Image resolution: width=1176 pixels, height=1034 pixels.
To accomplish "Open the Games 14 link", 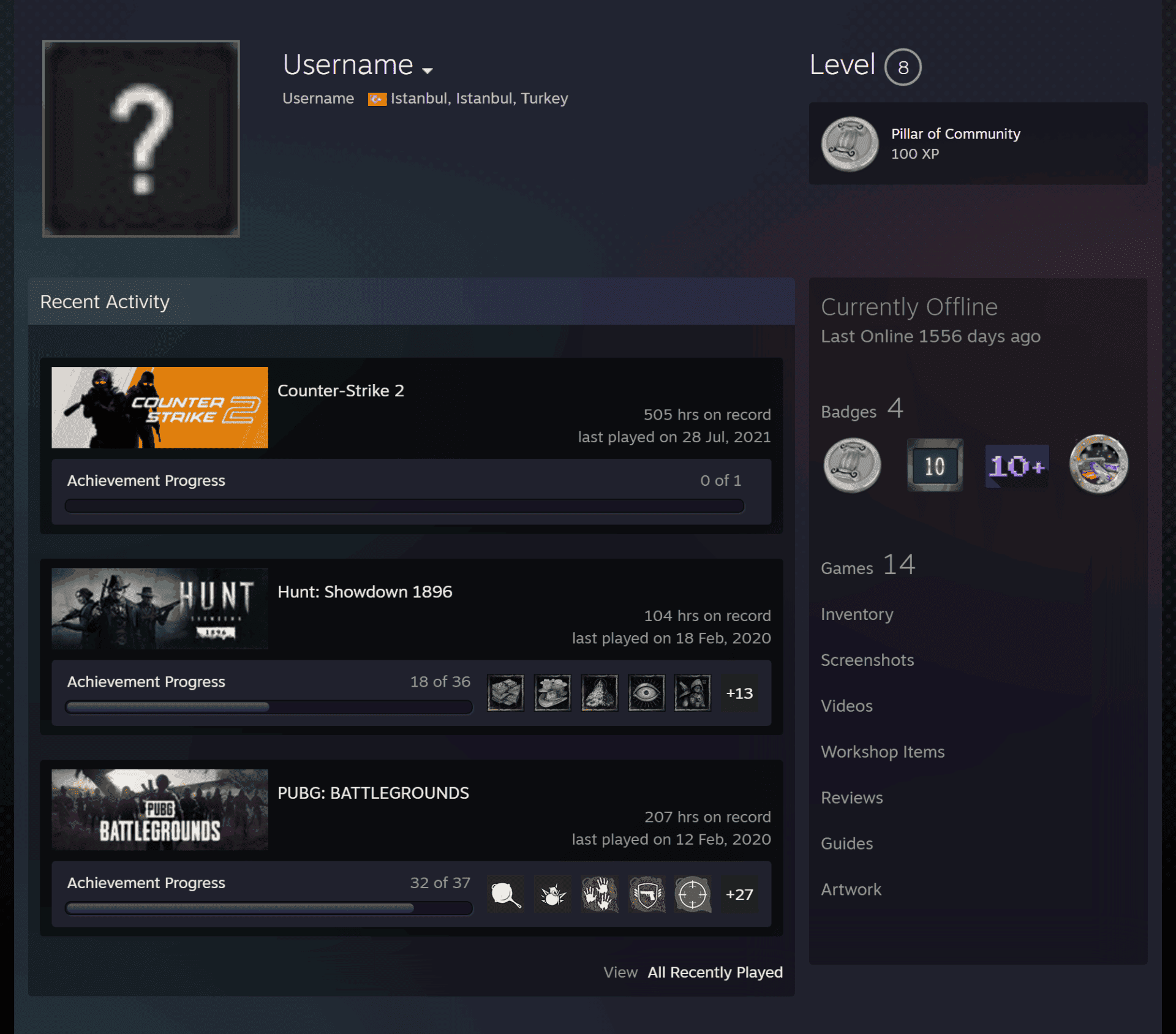I will [868, 565].
